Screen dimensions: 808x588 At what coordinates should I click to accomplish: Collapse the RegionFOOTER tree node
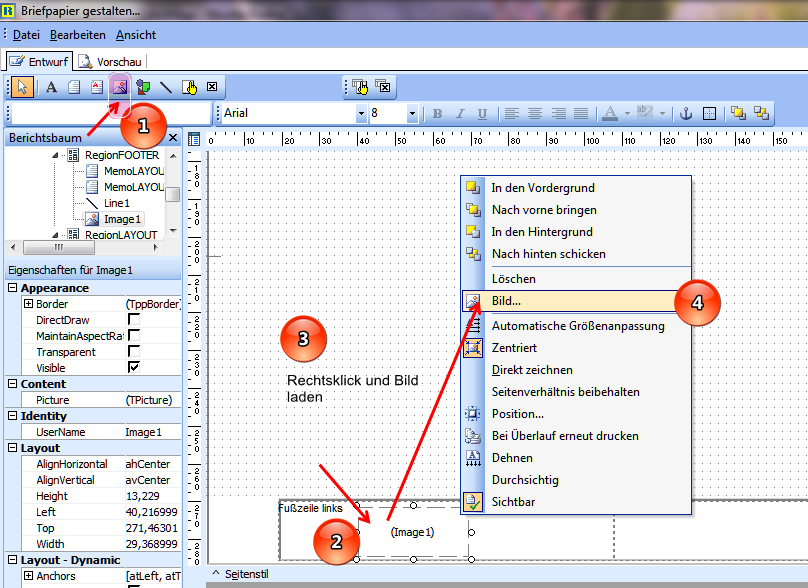55,155
